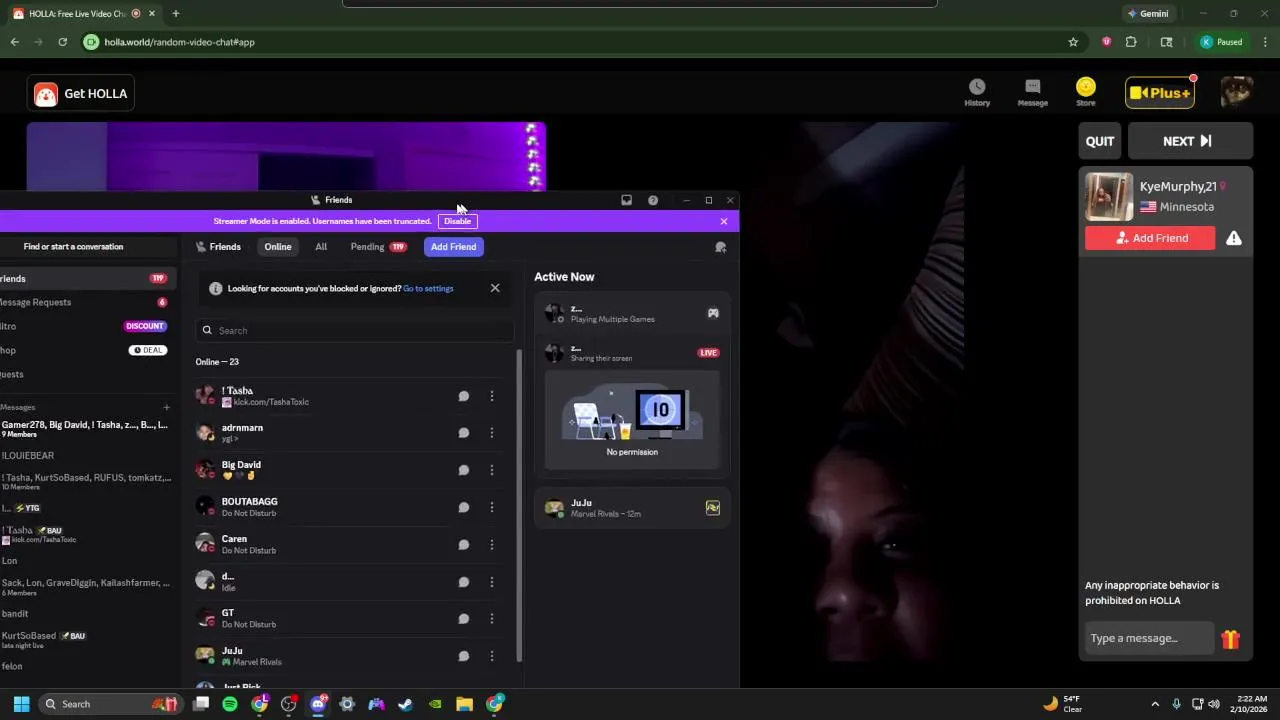This screenshot has height=720, width=1280.
Task: Message ! Tasha via chat bubble icon
Action: tap(464, 396)
